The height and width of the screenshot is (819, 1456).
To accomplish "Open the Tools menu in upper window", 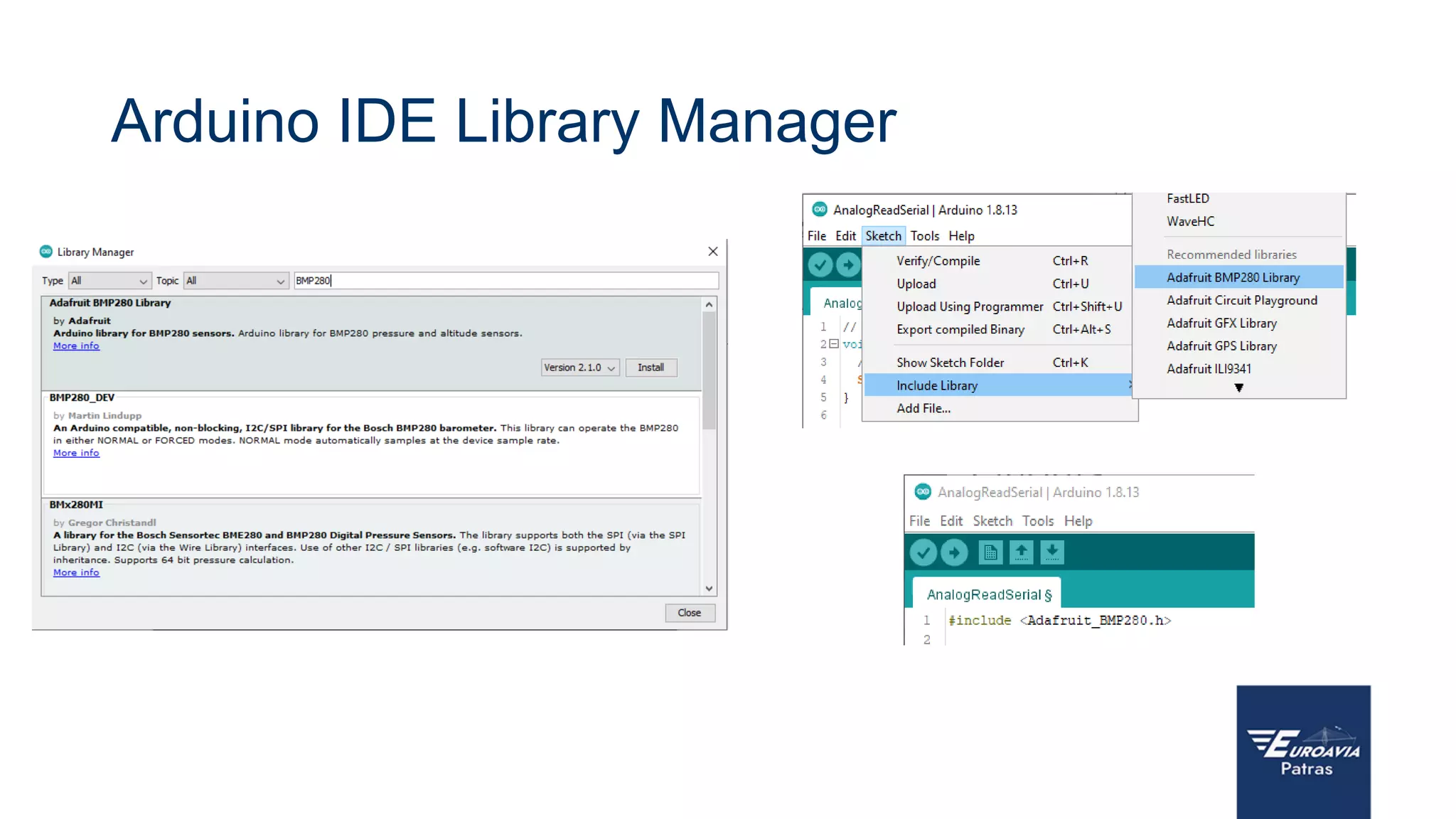I will tap(924, 236).
